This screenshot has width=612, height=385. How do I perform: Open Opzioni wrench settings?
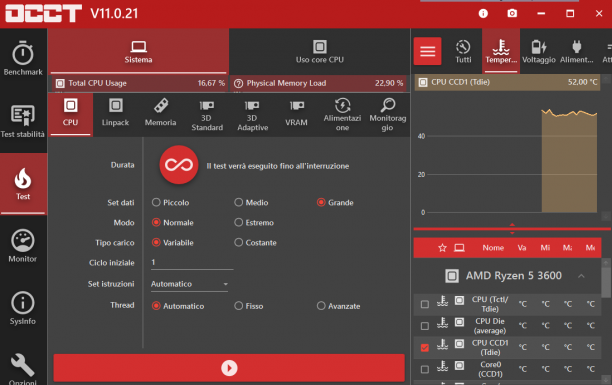(x=23, y=369)
